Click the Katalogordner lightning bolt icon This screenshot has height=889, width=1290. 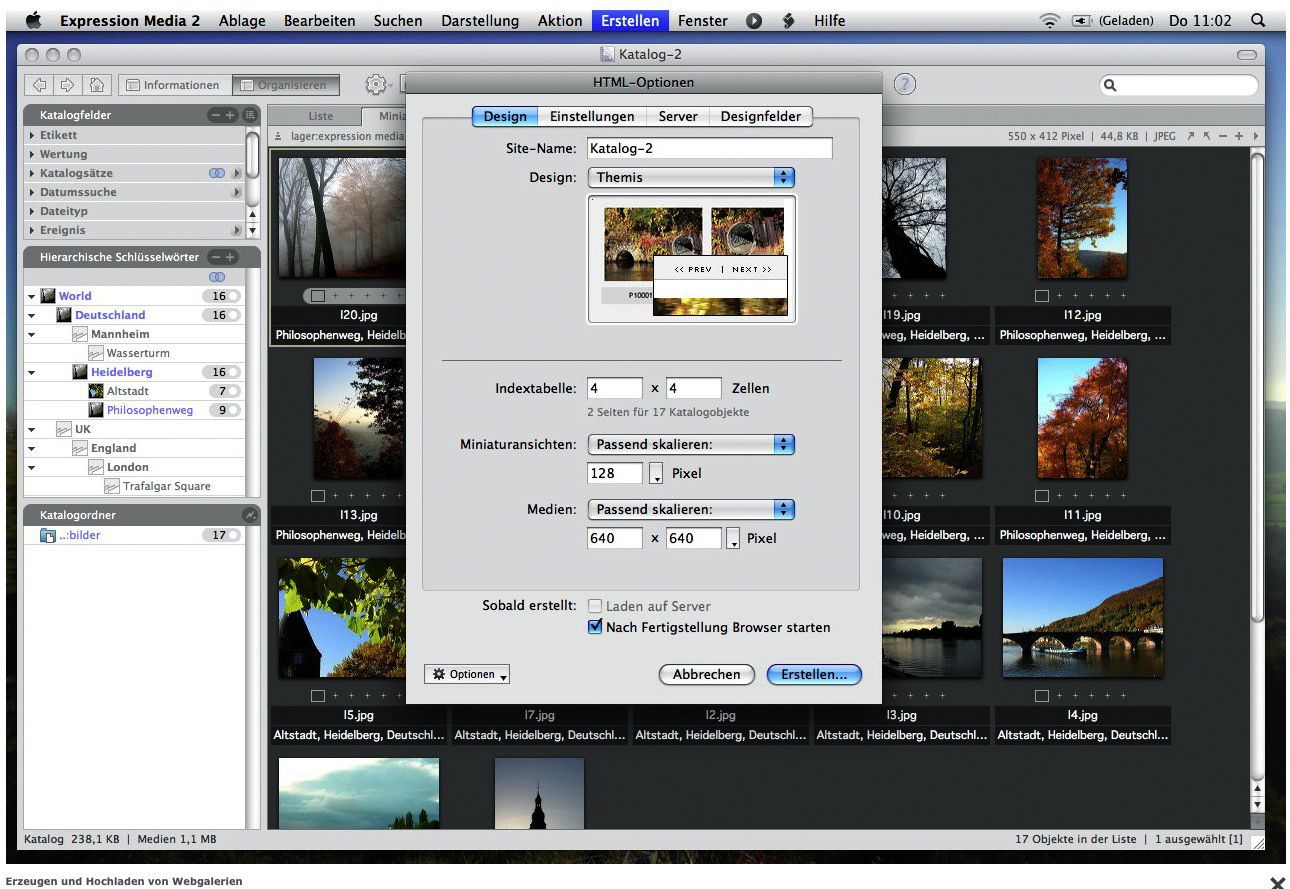tap(249, 515)
